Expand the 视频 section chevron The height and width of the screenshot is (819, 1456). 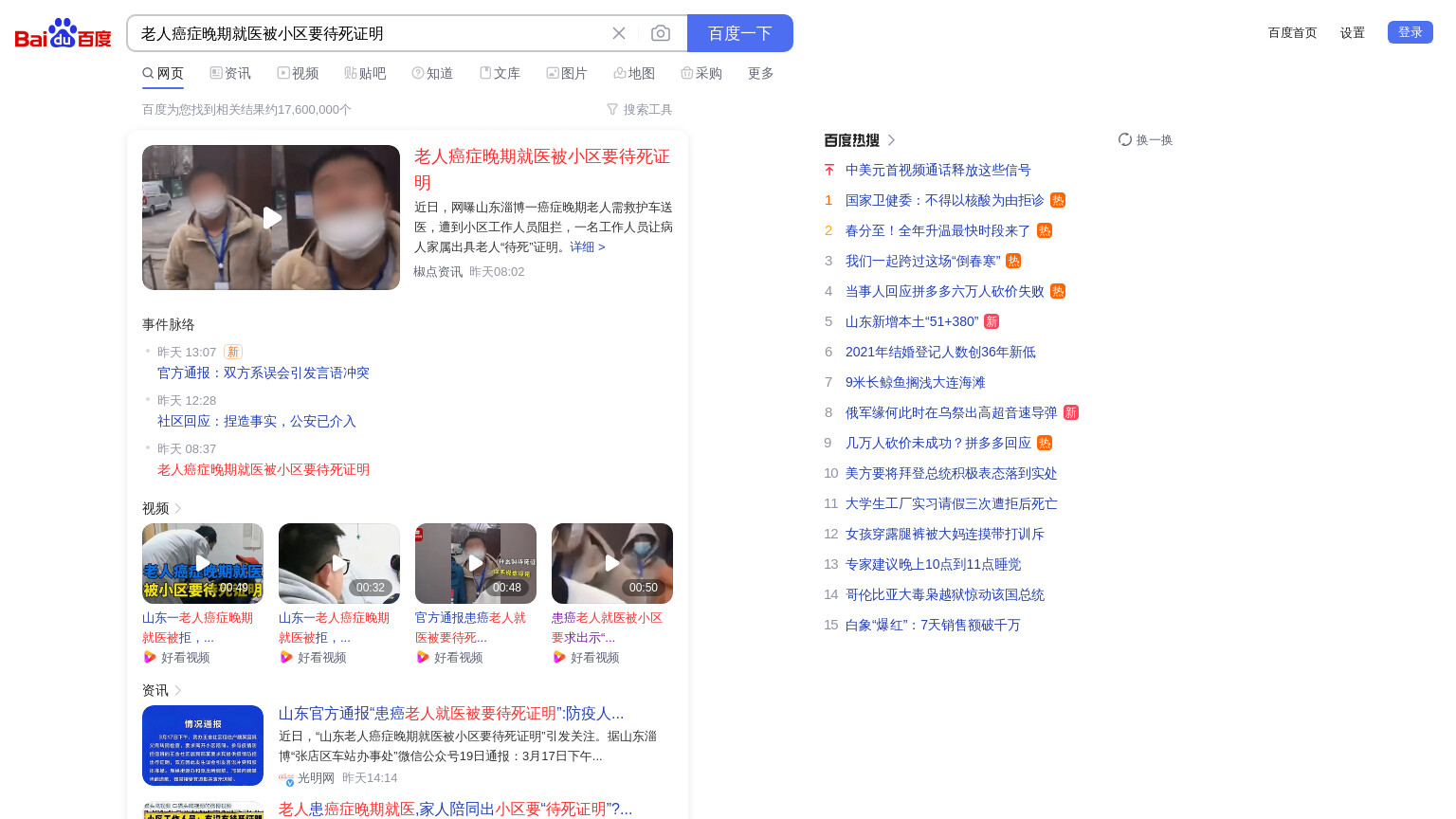178,508
